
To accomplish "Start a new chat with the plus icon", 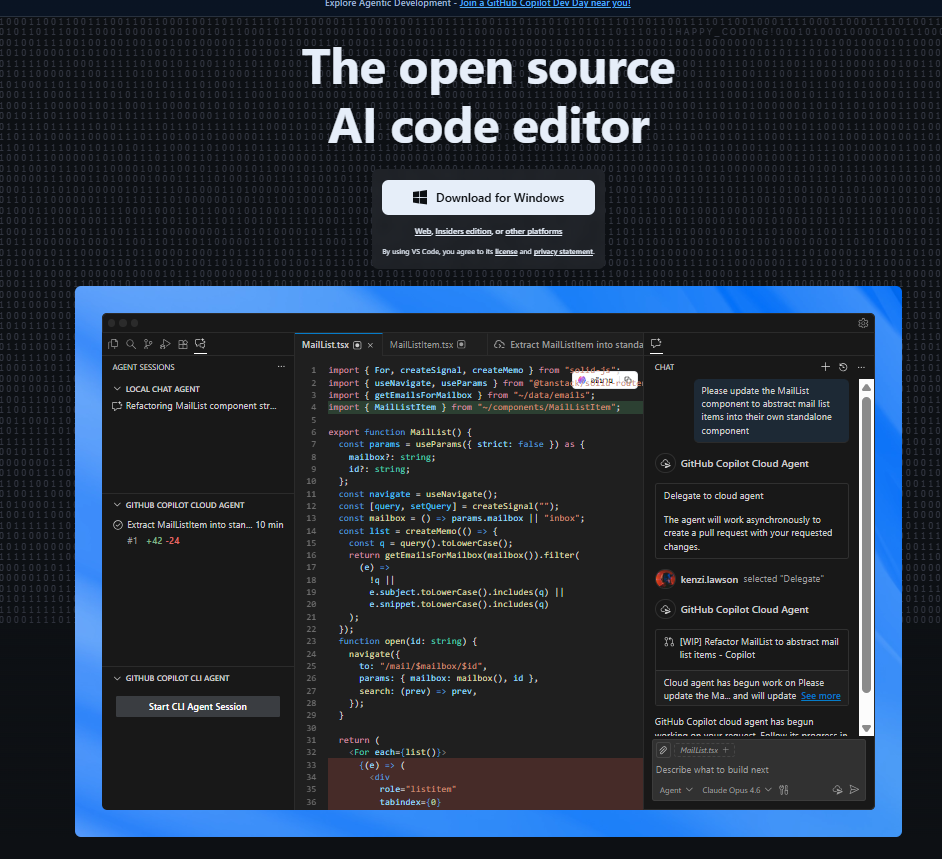I will tap(825, 367).
